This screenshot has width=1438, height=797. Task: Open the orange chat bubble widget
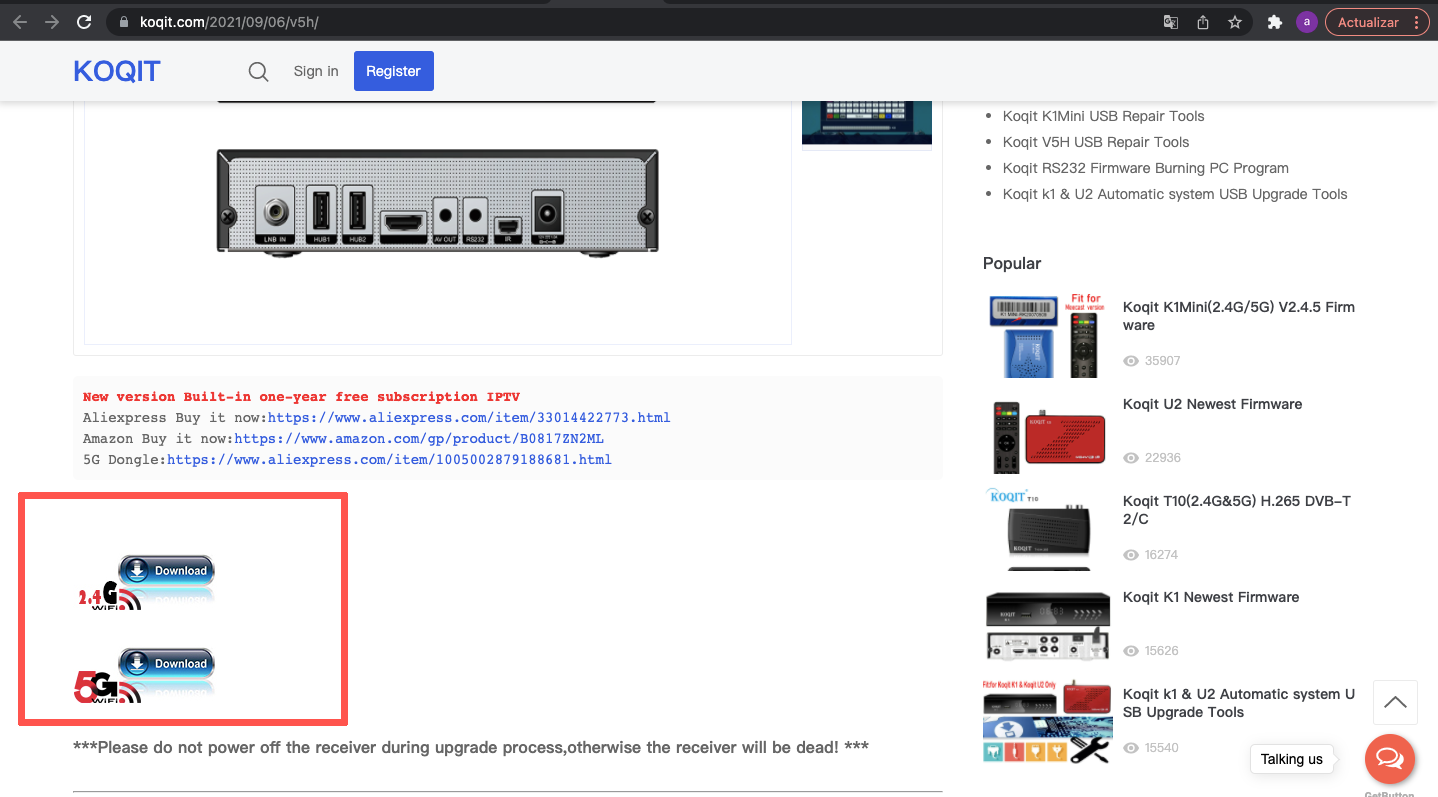click(1389, 759)
